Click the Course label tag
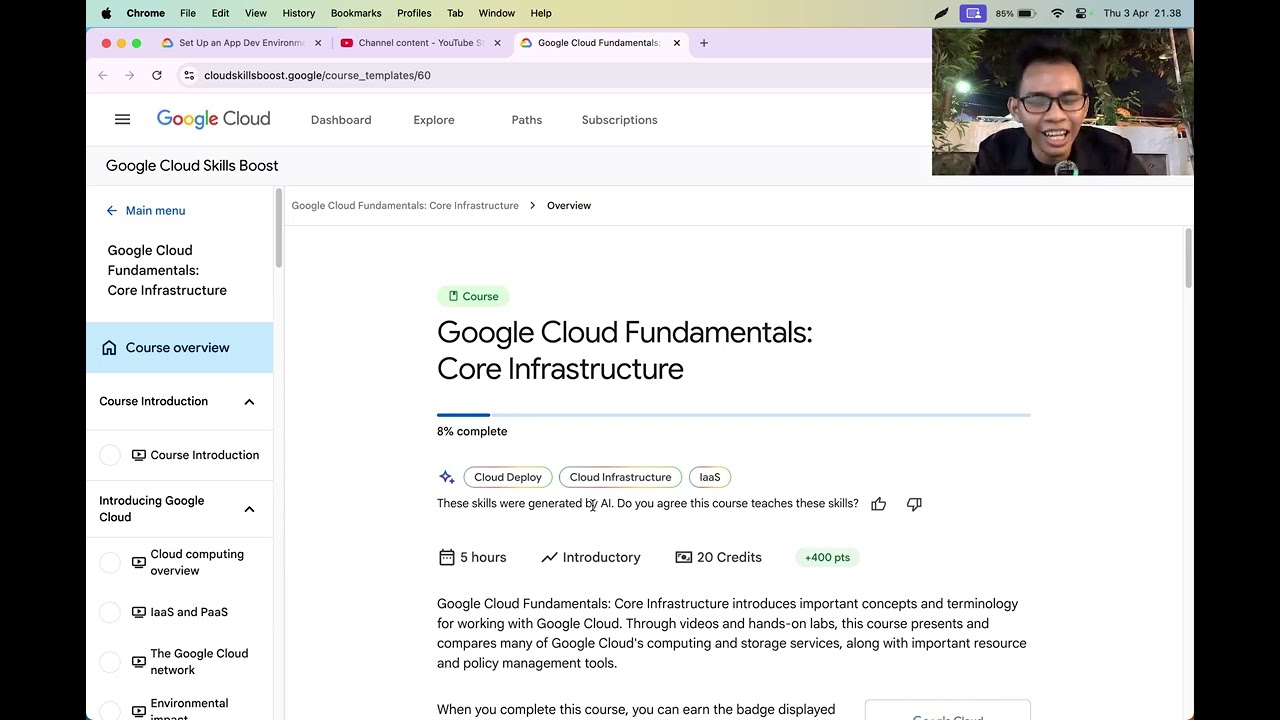The image size is (1280, 720). click(x=473, y=296)
